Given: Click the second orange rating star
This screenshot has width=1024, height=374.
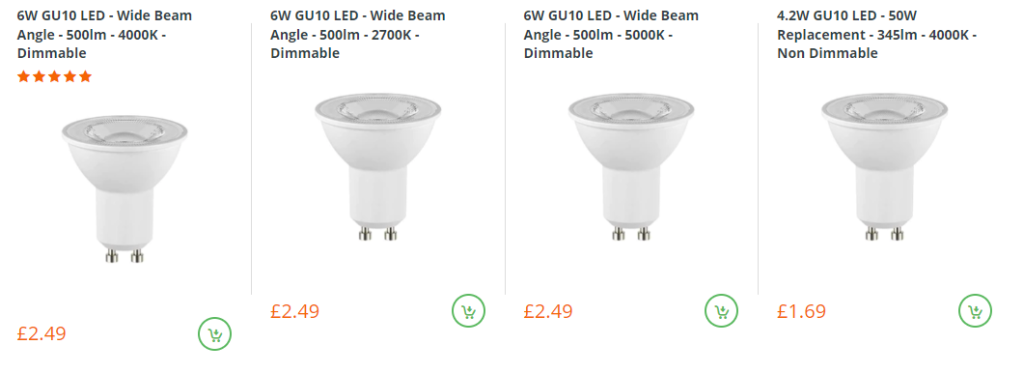Looking at the screenshot, I should click(x=39, y=77).
